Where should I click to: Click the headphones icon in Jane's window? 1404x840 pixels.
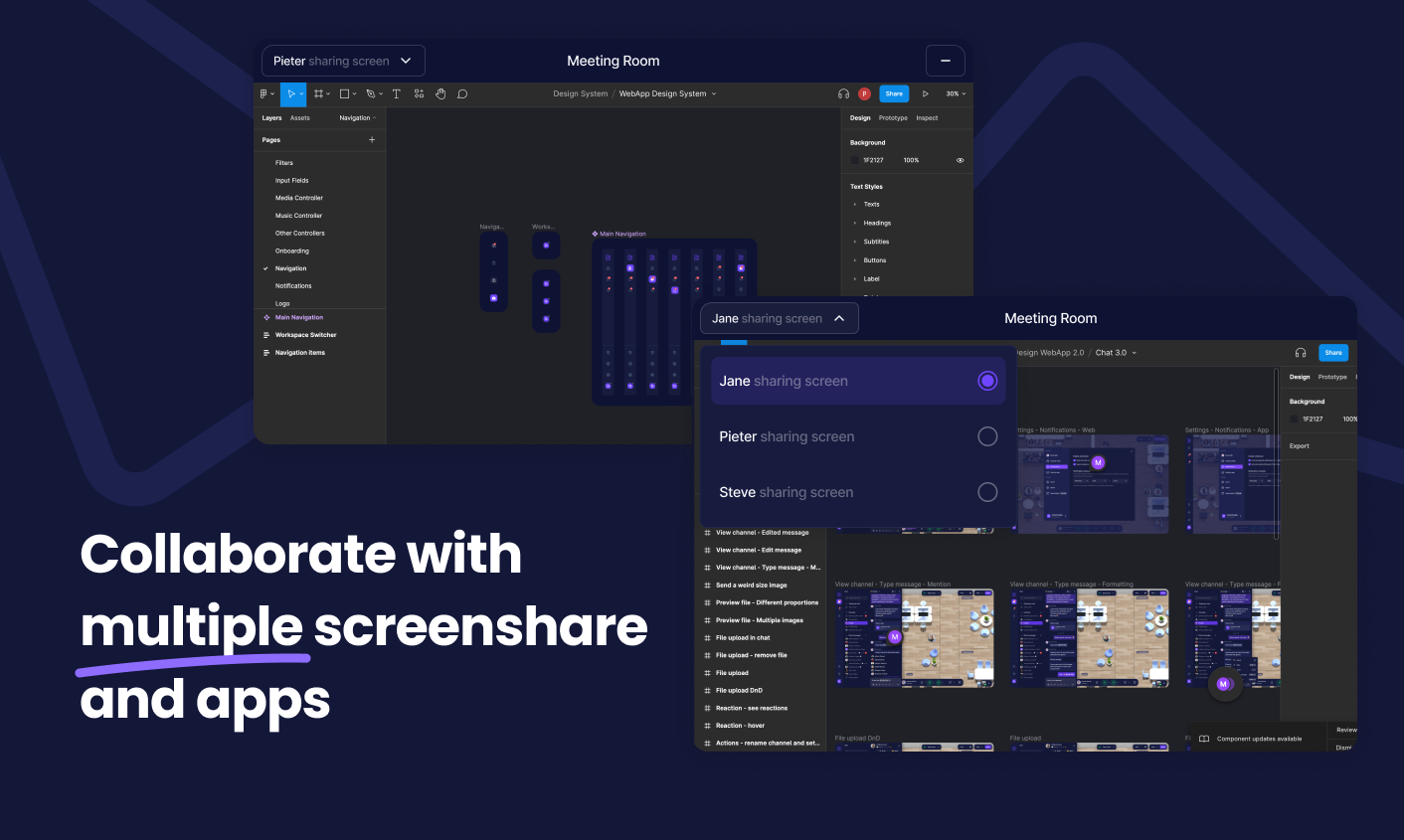point(1301,353)
